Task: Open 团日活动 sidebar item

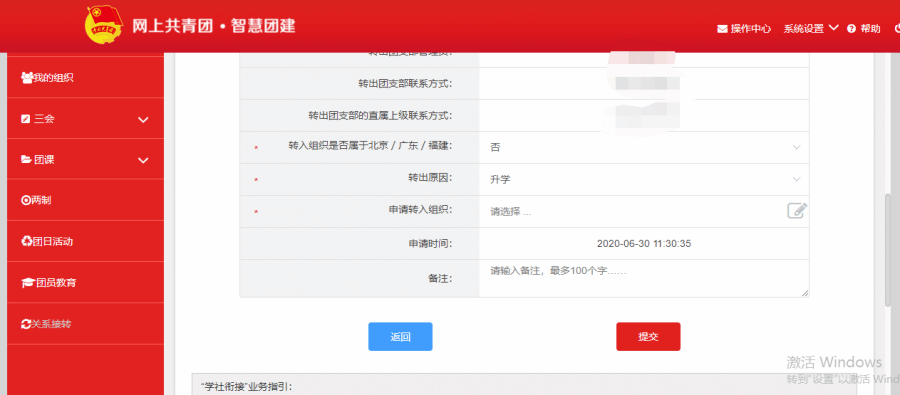Action: pos(86,242)
